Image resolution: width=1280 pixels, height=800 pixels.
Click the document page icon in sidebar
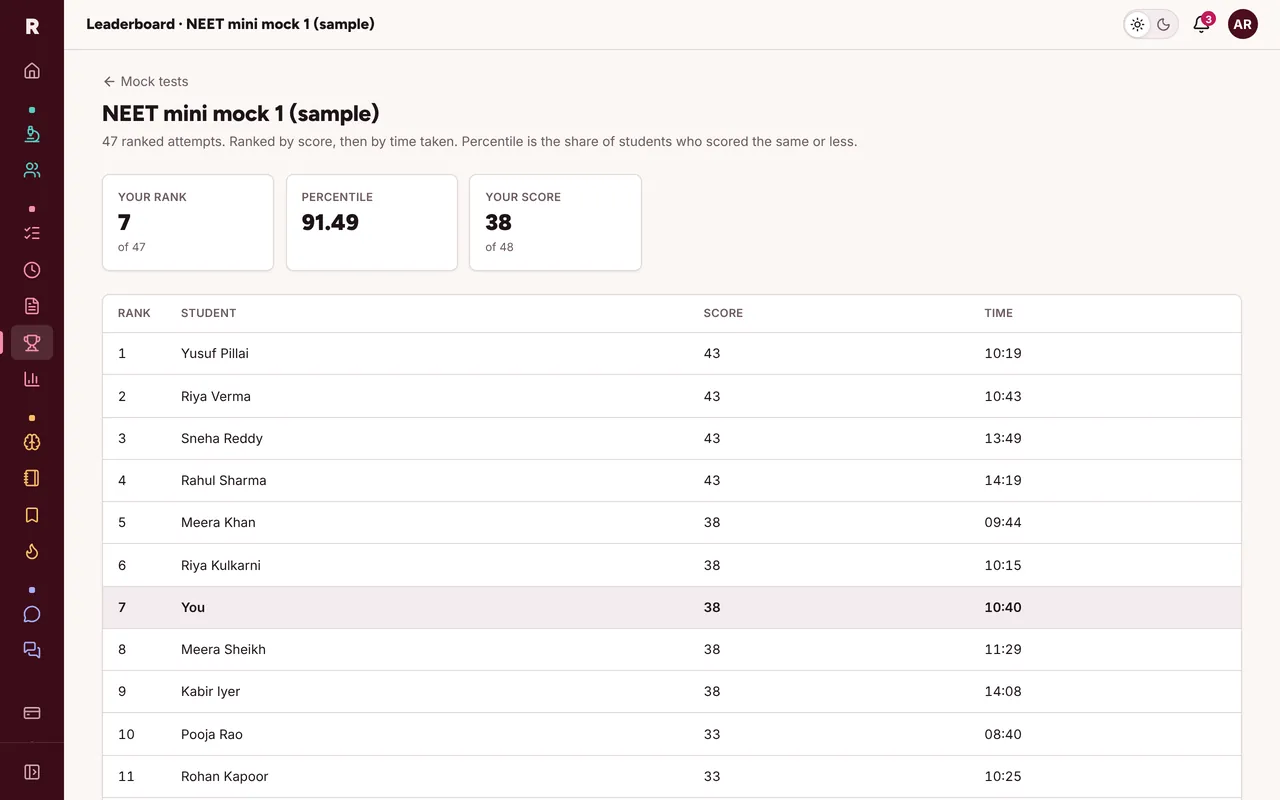(32, 306)
